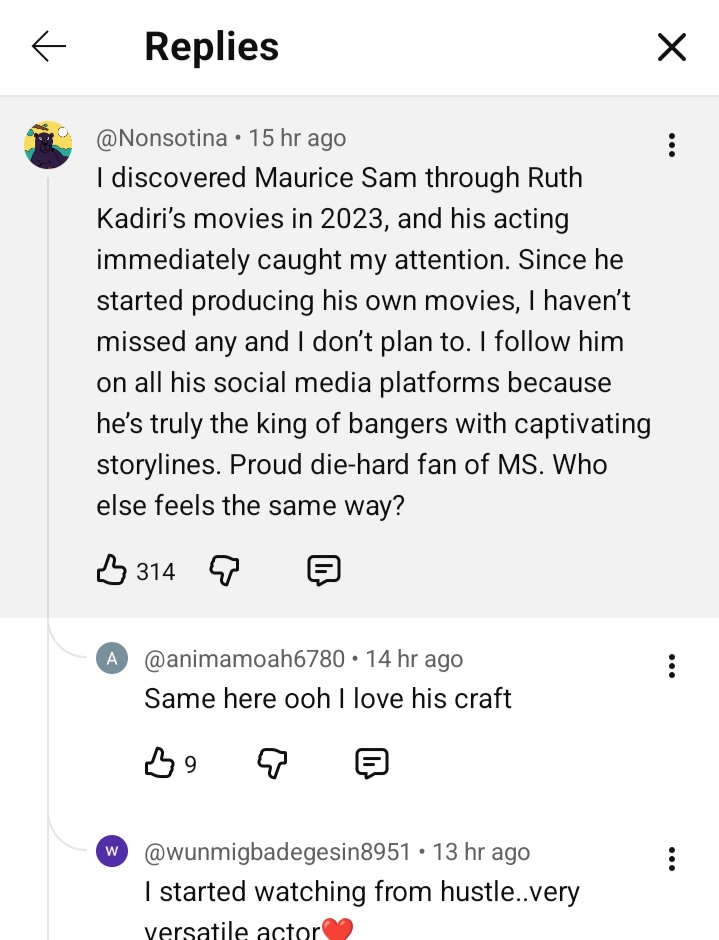This screenshot has width=719, height=940.
Task: Open the options menu on @Nonsotina's comment
Action: [671, 146]
